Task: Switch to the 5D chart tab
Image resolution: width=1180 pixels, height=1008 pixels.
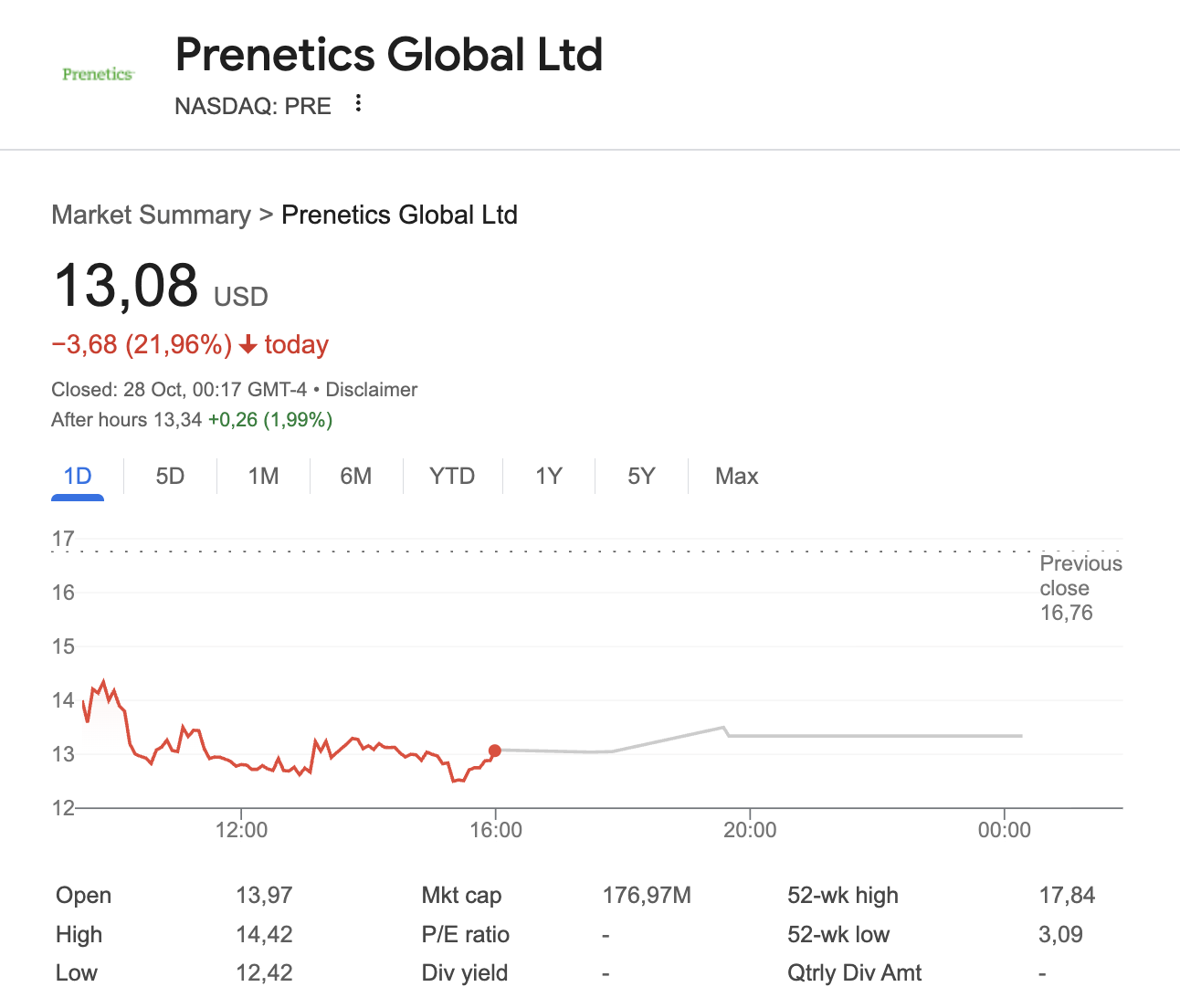Action: tap(170, 477)
